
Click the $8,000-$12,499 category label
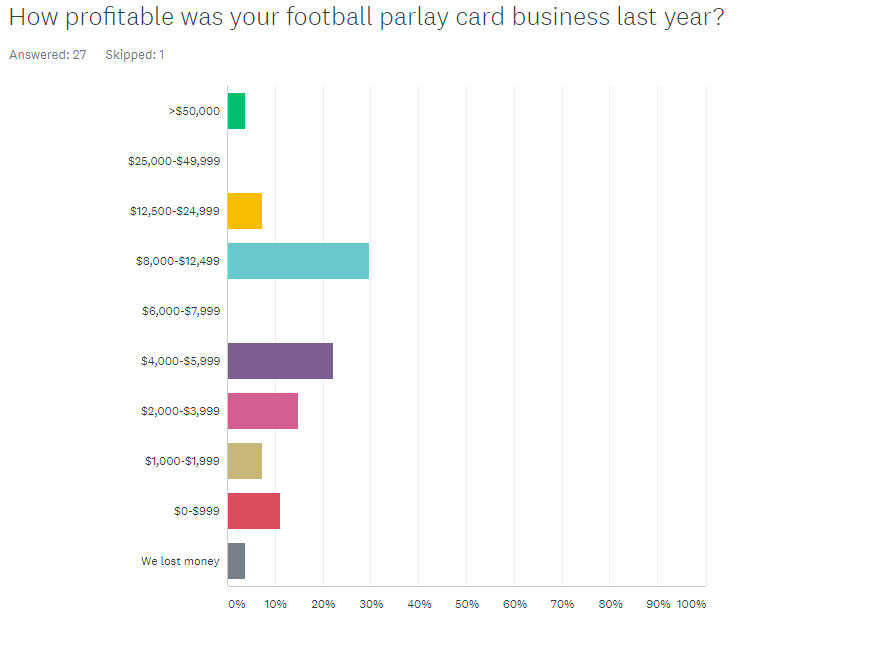[178, 261]
